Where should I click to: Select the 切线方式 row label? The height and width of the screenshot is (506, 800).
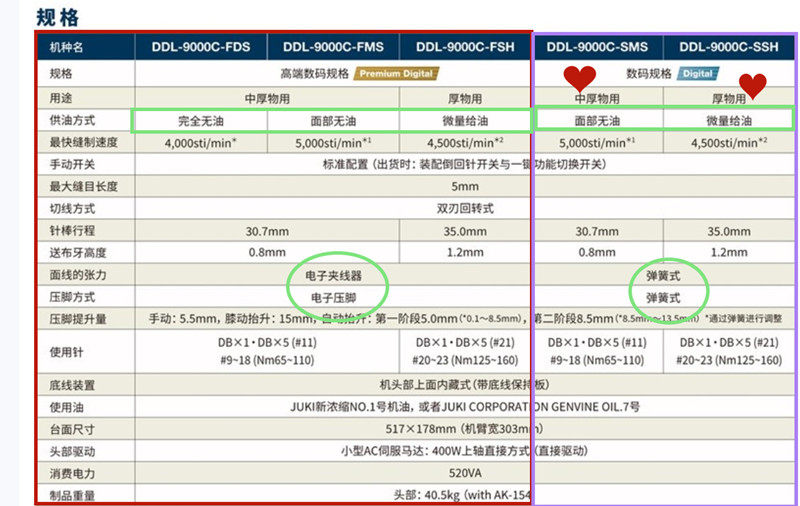pyautogui.click(x=72, y=208)
